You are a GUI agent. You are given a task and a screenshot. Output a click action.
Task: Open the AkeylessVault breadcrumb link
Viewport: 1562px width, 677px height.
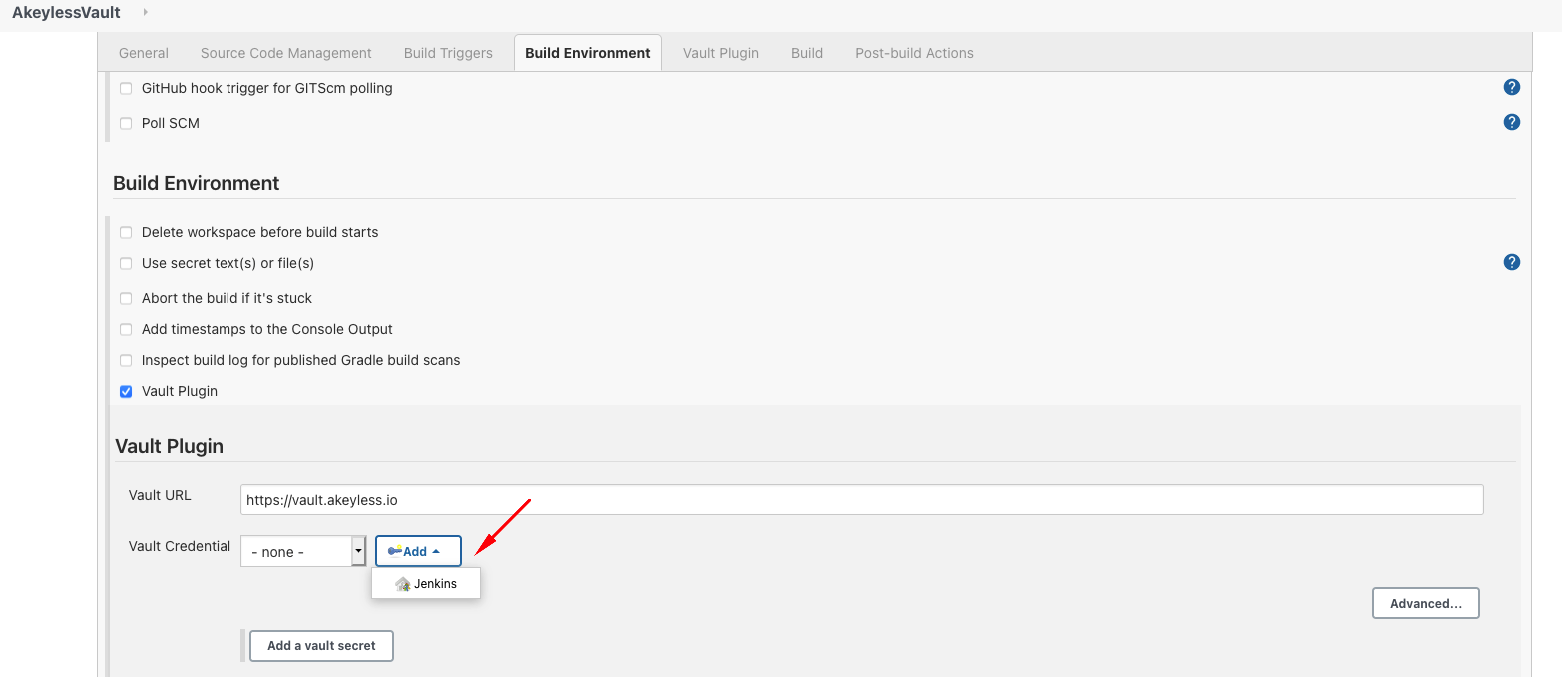coord(66,13)
